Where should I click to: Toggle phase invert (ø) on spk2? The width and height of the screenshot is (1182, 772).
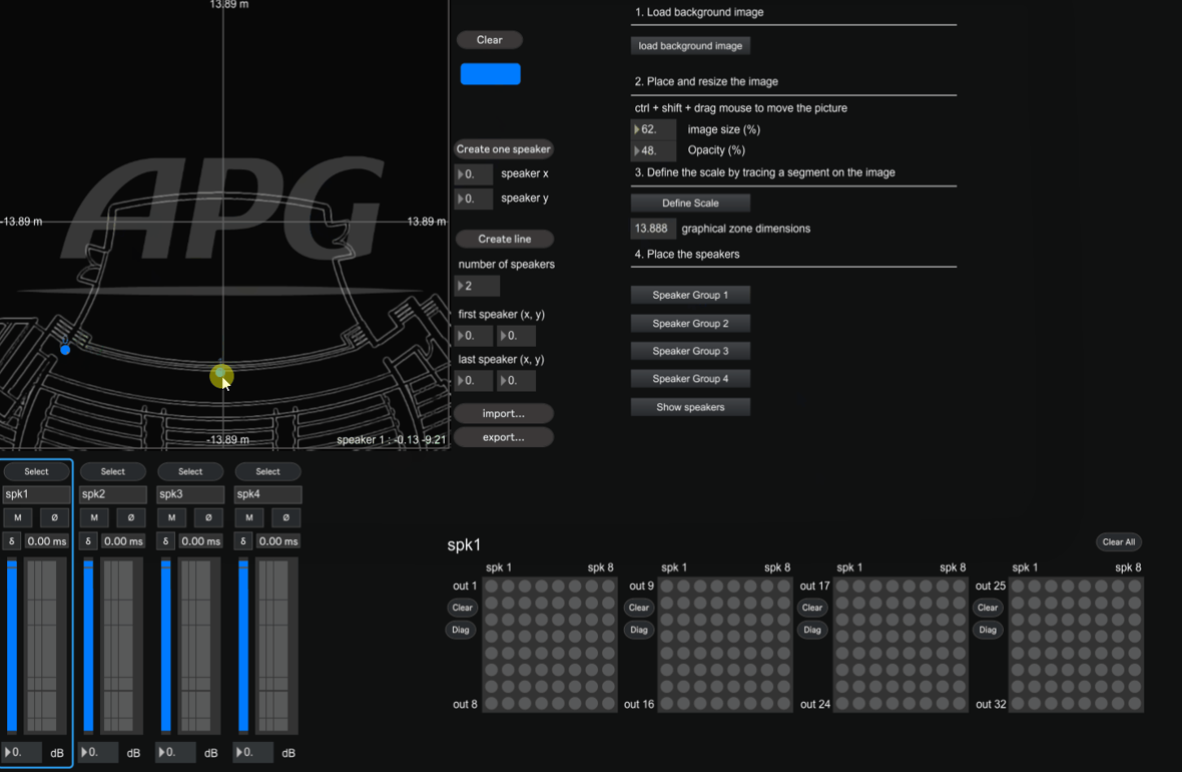pyautogui.click(x=130, y=517)
